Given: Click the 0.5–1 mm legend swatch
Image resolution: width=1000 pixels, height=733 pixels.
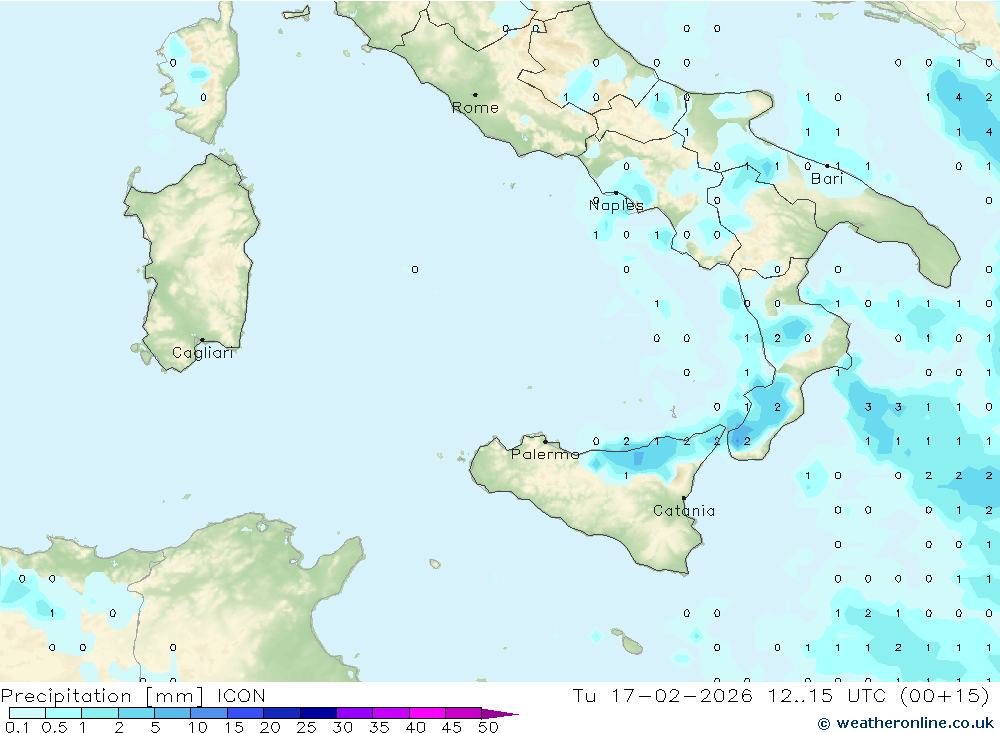Looking at the screenshot, I should (x=63, y=713).
